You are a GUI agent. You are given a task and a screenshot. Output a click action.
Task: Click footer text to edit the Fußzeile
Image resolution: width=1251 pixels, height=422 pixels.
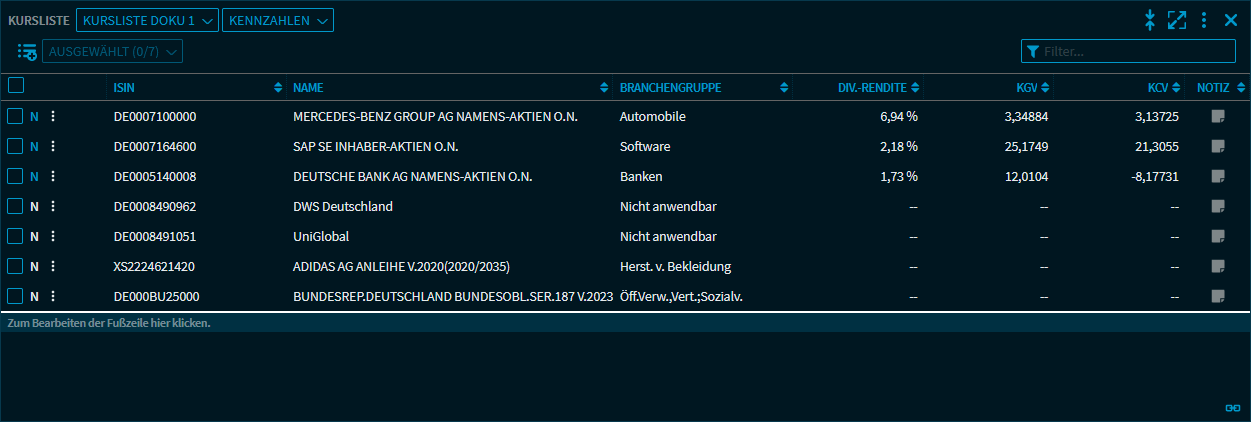click(109, 324)
